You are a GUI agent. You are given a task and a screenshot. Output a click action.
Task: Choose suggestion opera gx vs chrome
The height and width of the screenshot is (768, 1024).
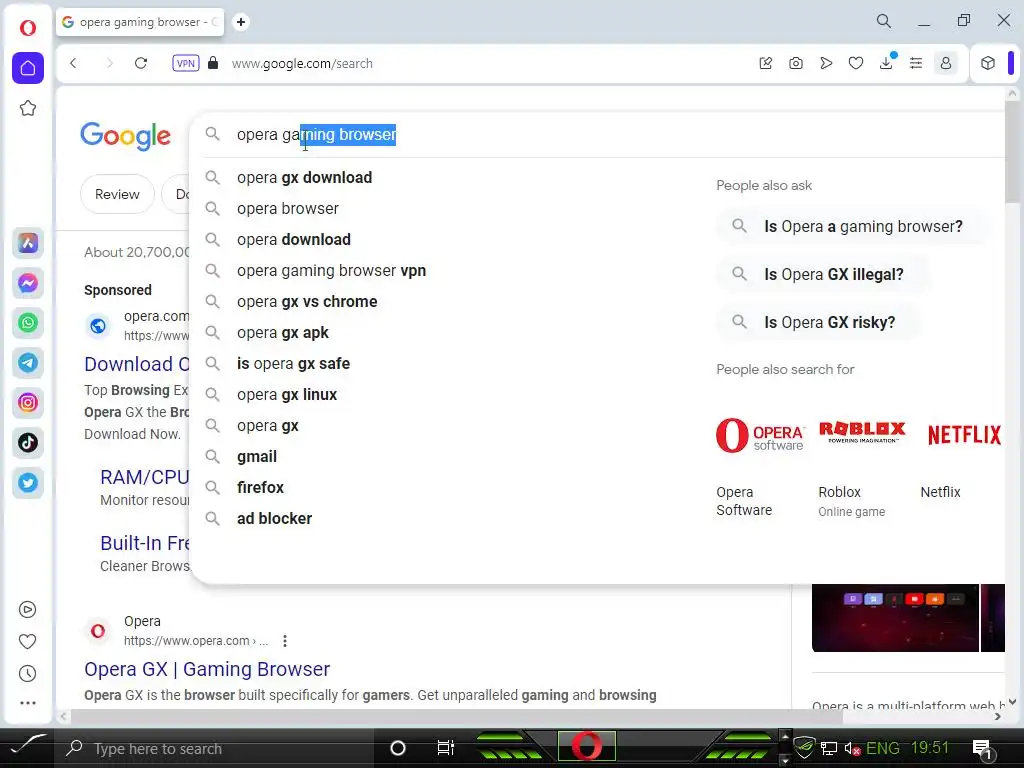[307, 302]
